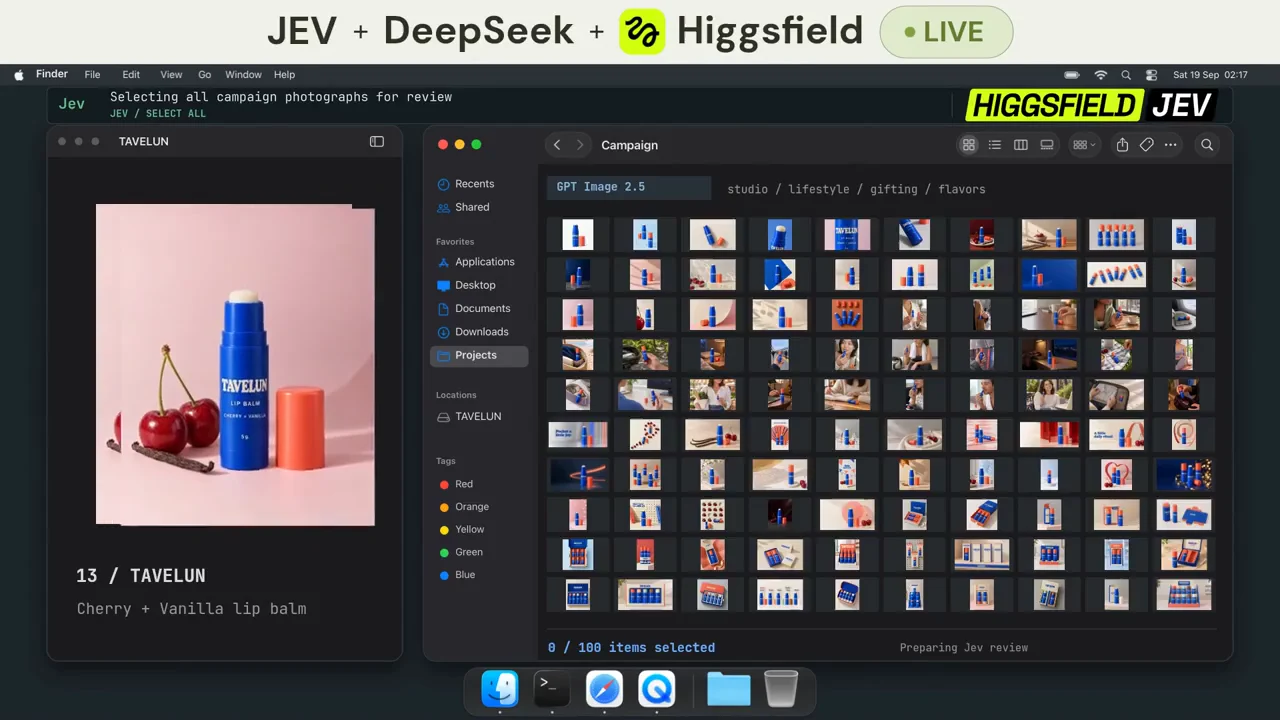Open the Help menu
The width and height of the screenshot is (1280, 720).
(285, 75)
